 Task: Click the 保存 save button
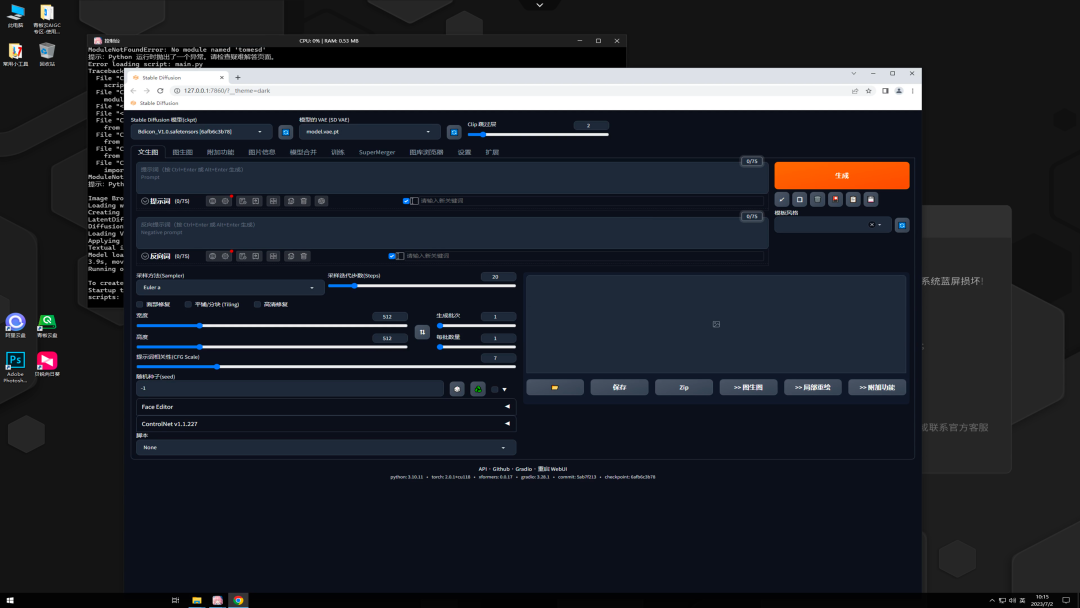point(619,388)
